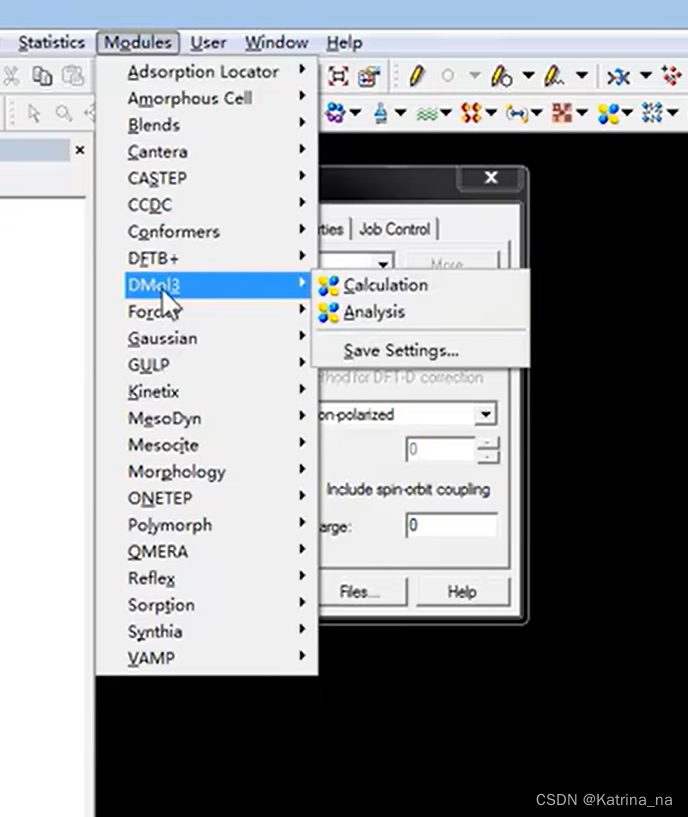Click the blue-white dotted lattice module icon

653,113
